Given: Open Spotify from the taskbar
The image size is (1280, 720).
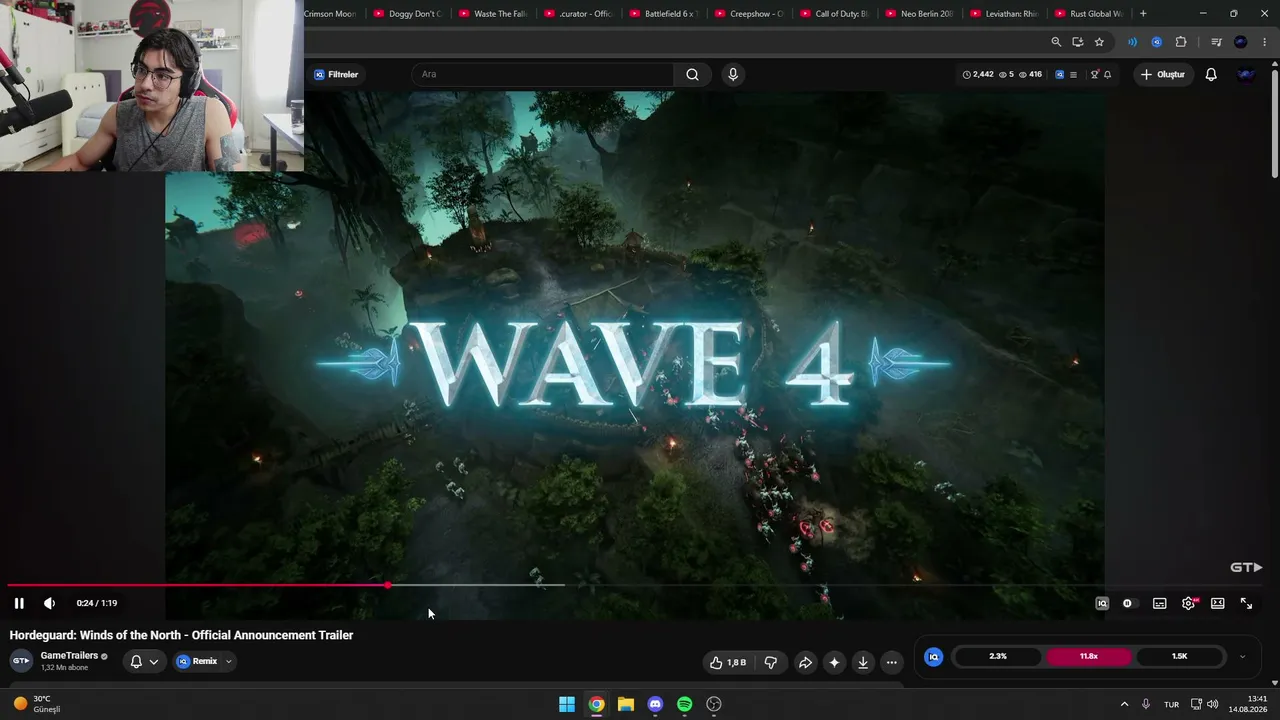Looking at the screenshot, I should tap(684, 704).
